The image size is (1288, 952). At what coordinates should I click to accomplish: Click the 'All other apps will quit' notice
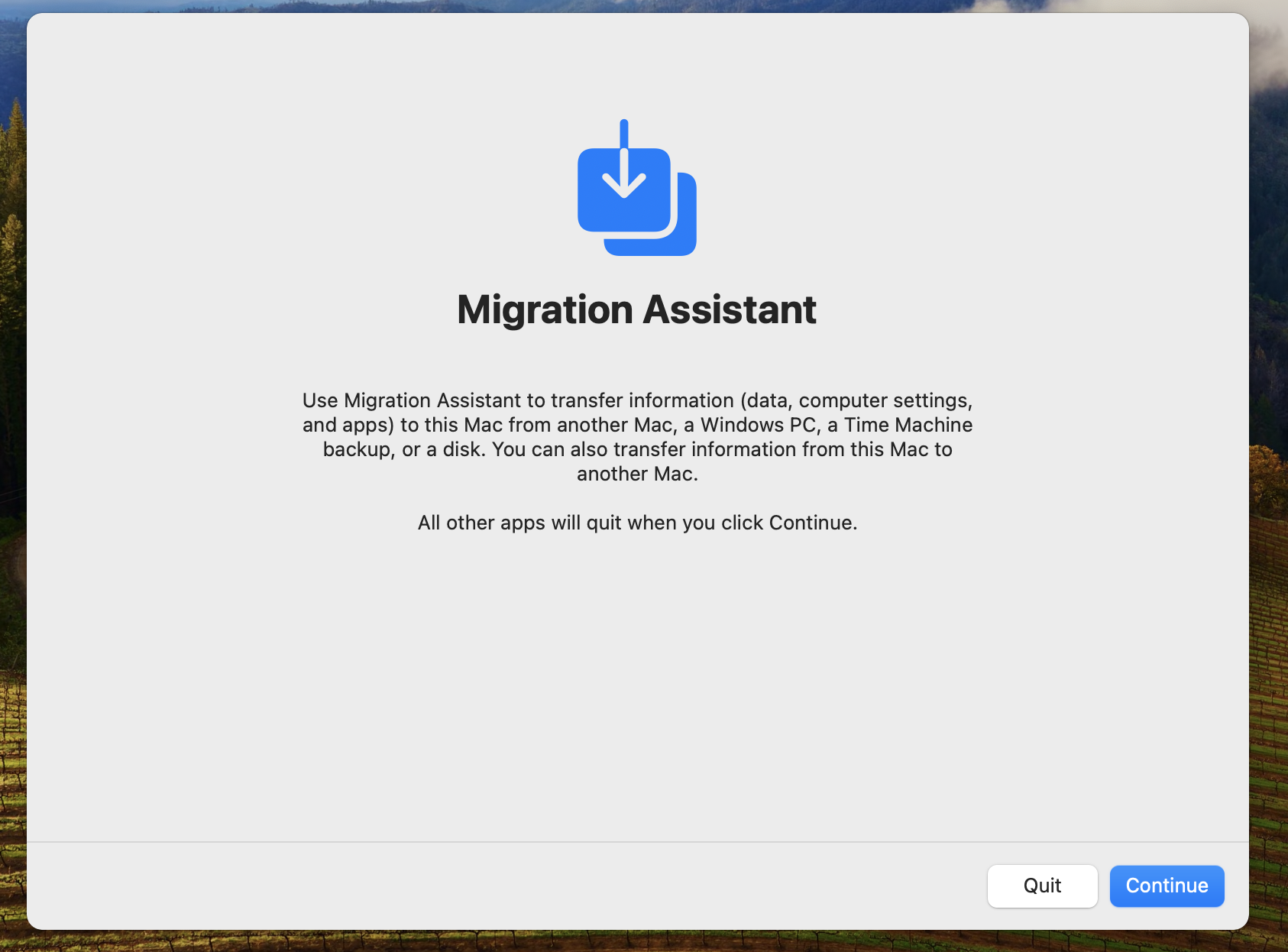(x=637, y=523)
